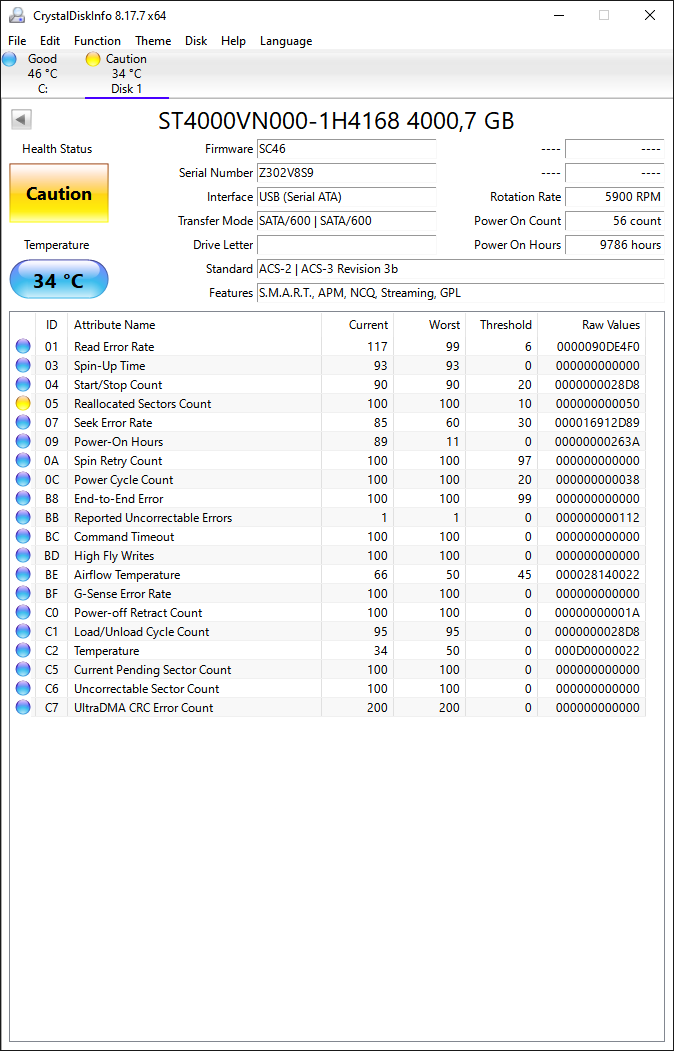Image resolution: width=674 pixels, height=1051 pixels.
Task: Click the yellow Caution health status button
Action: click(x=59, y=194)
